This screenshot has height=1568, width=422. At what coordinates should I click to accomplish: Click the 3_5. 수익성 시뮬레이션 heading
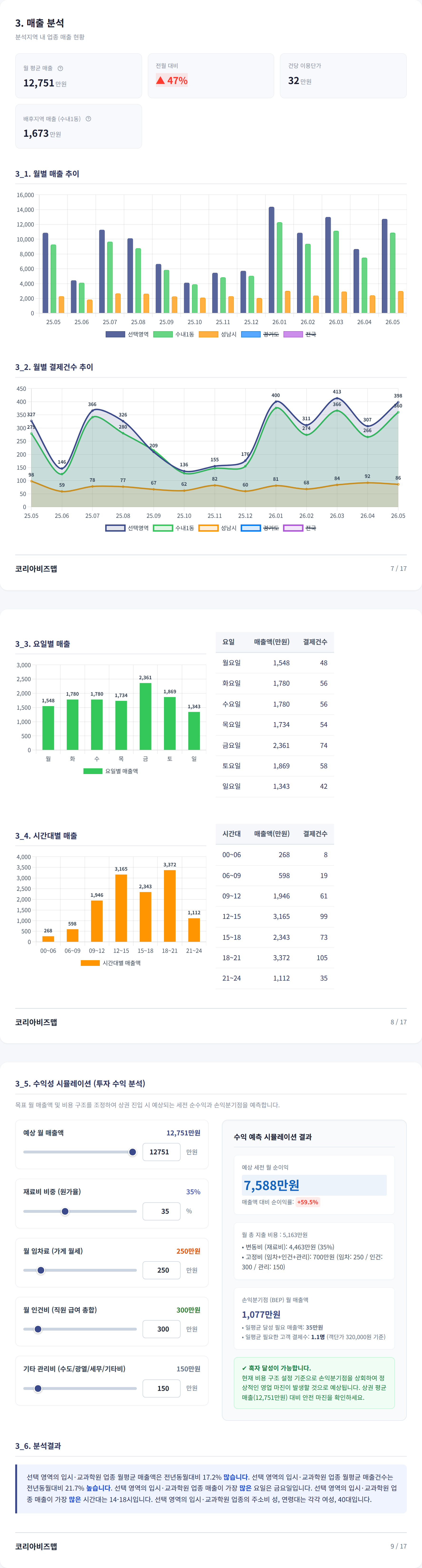coord(80,1083)
